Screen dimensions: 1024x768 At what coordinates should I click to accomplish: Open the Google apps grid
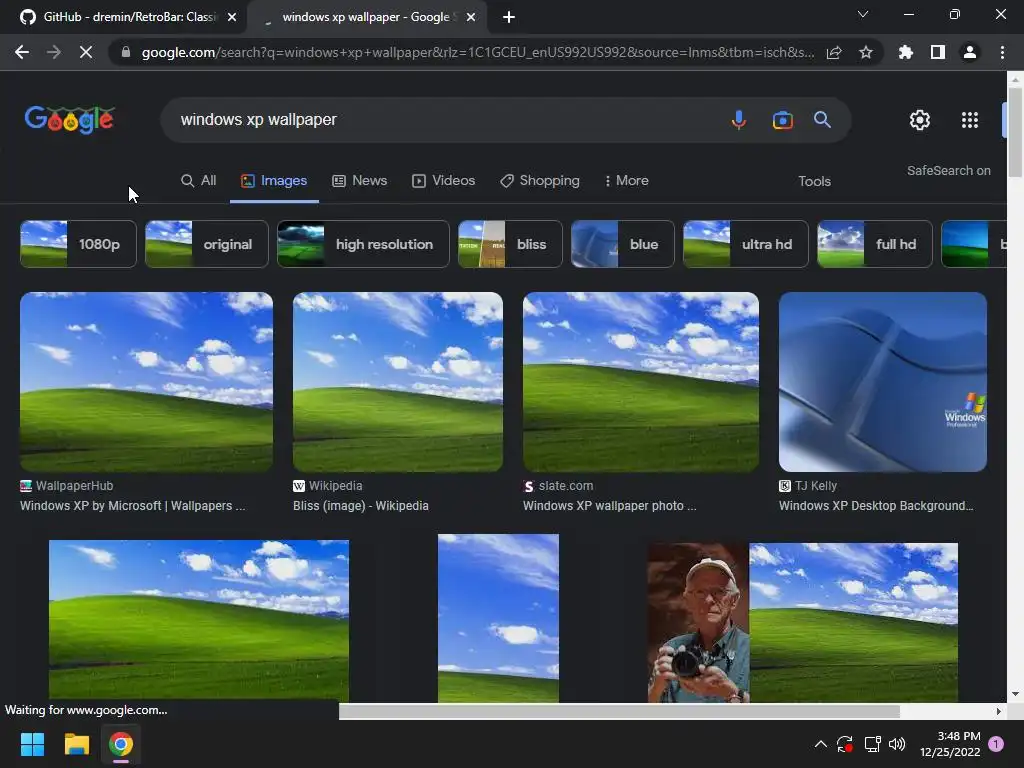(970, 120)
